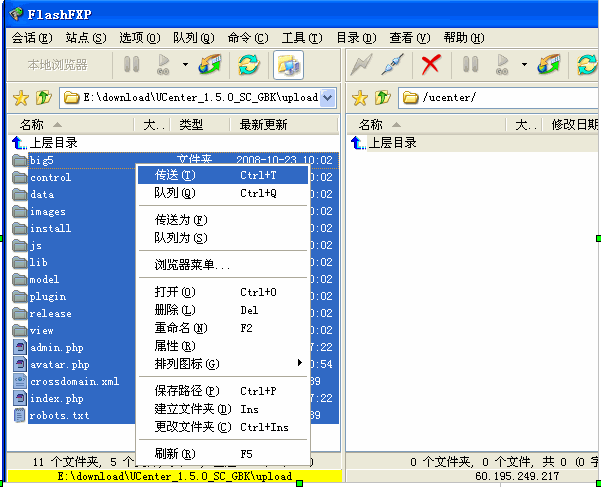Screen dimensions: 601x487
Task: Choose 删除(L) in the context menu
Action: 223,310
